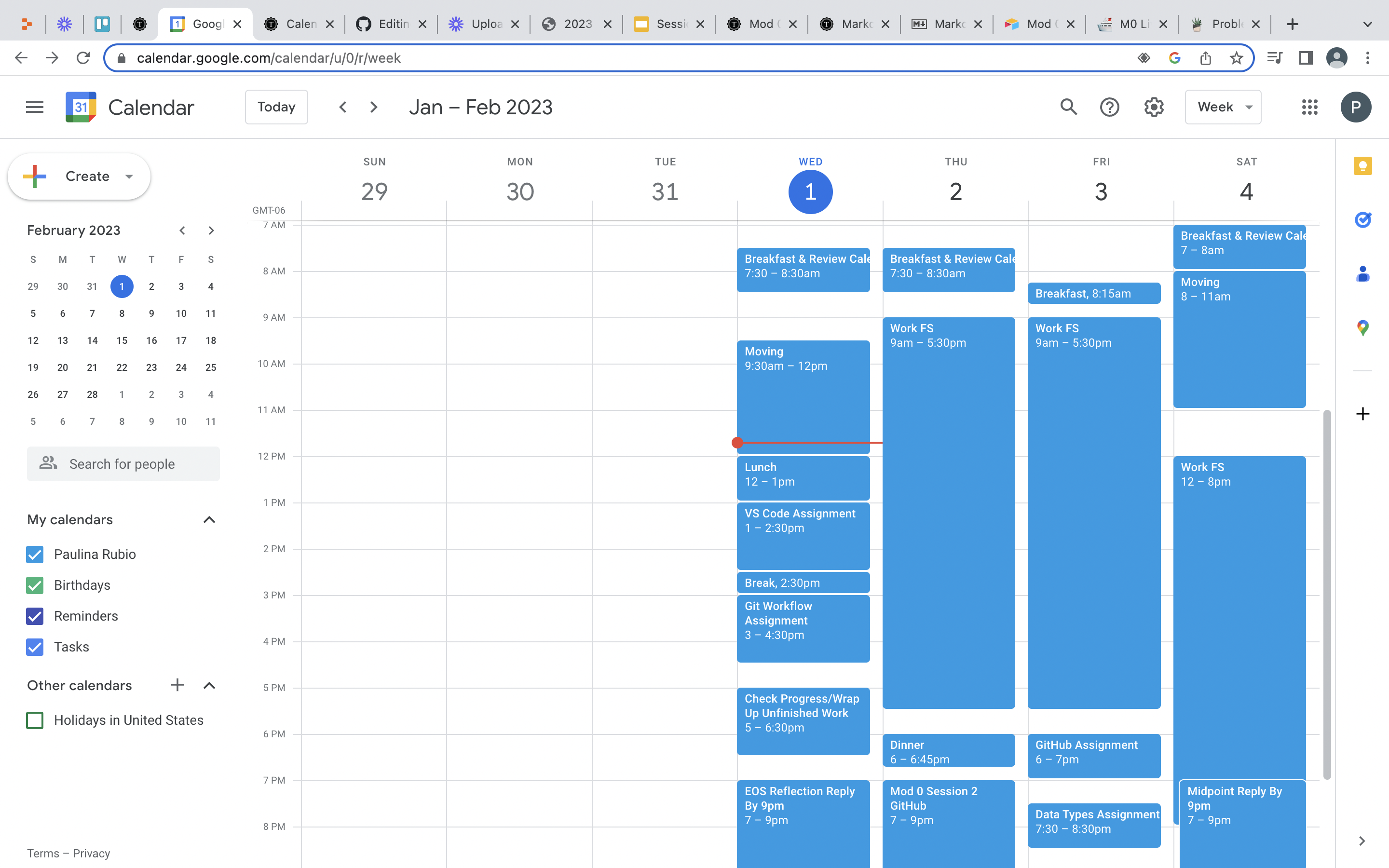
Task: Open the main menu hamburger icon
Action: [34, 107]
